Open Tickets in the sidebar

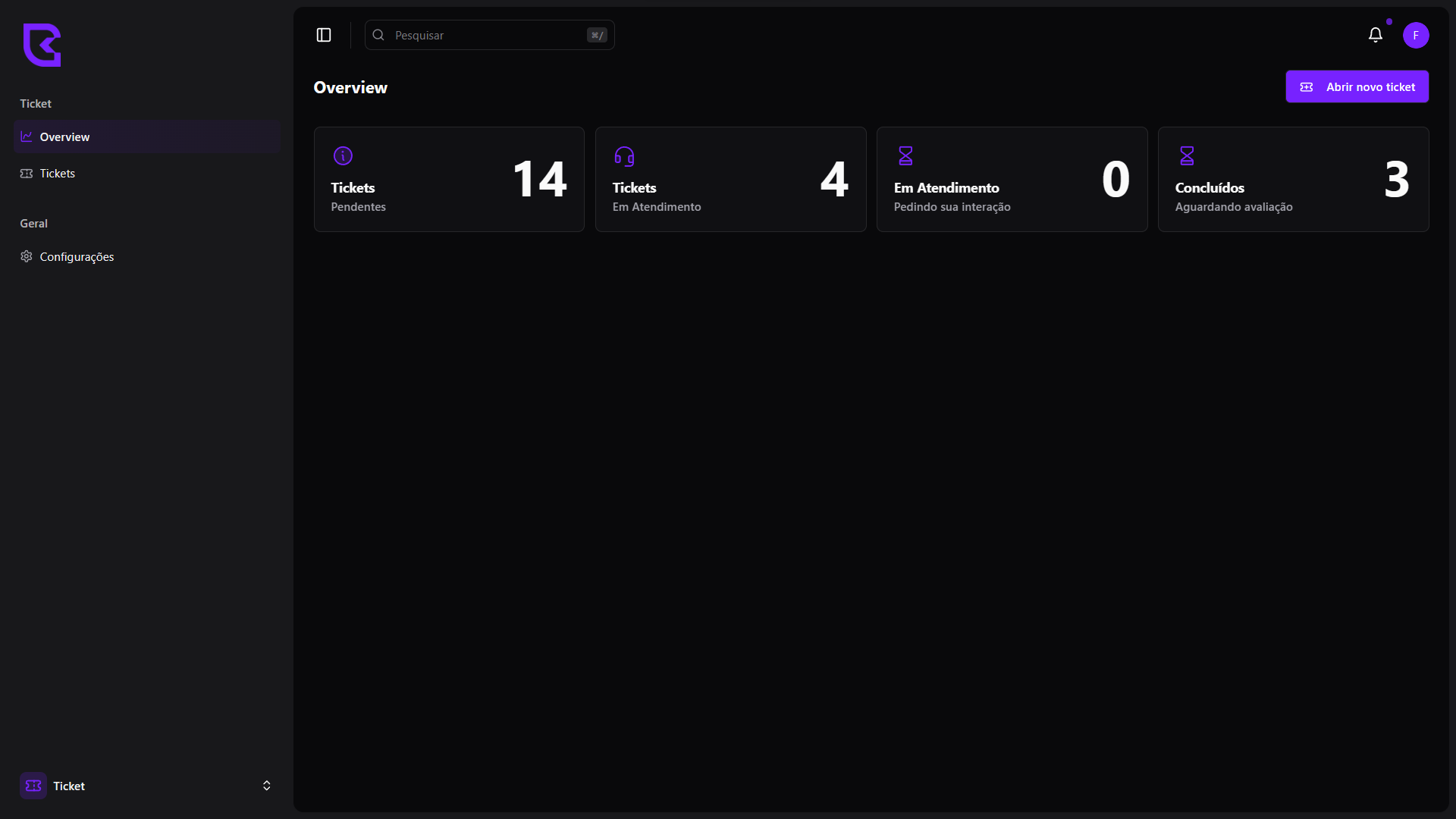pos(58,173)
